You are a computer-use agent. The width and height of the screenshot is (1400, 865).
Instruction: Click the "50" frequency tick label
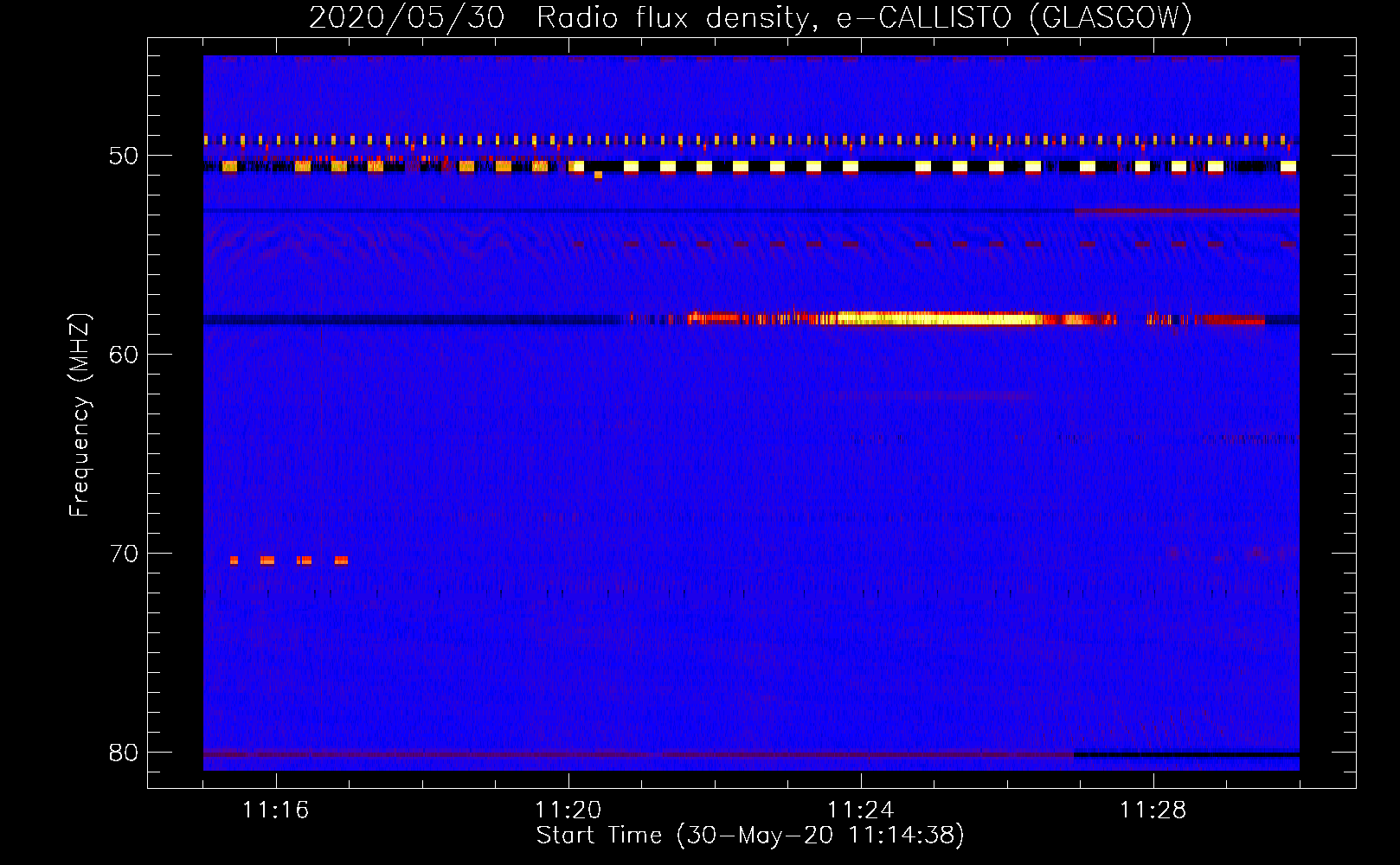[124, 157]
